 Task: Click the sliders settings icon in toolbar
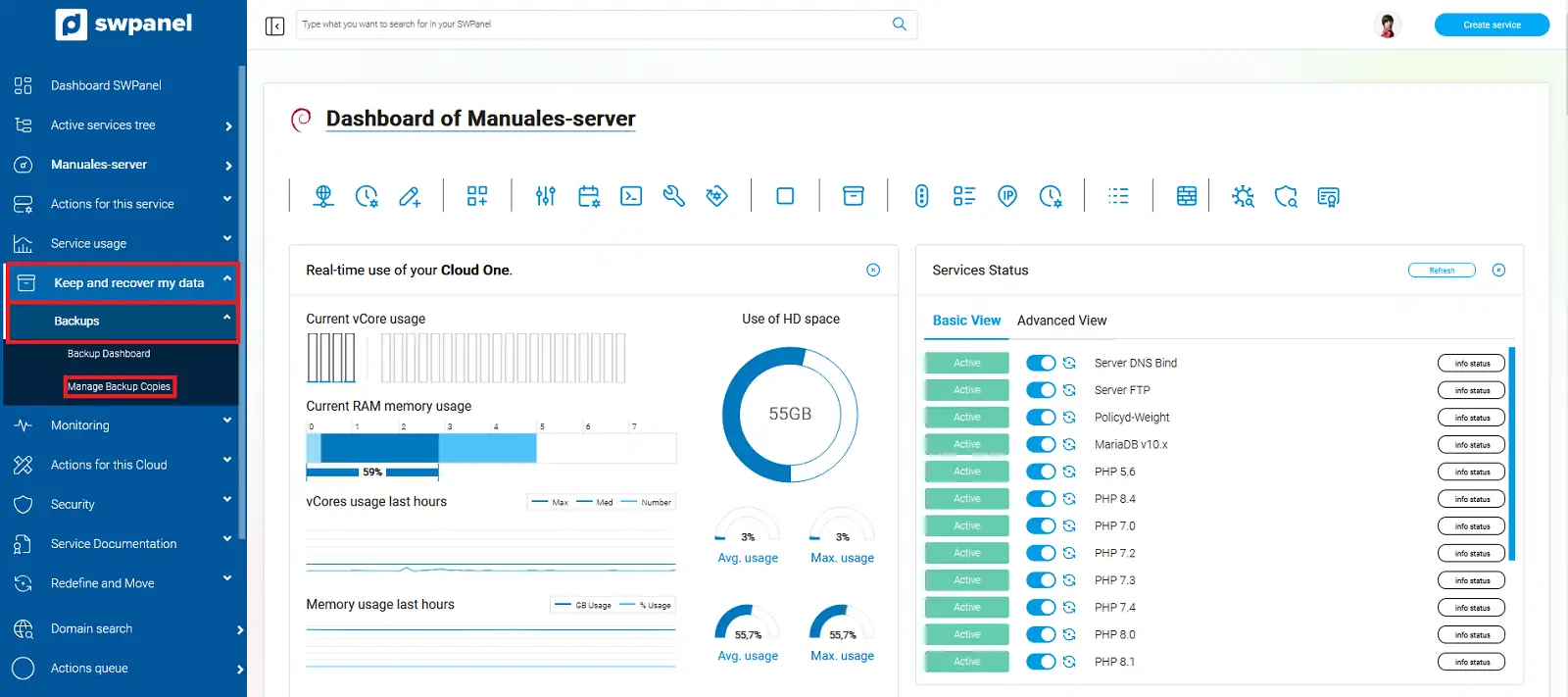pos(546,196)
